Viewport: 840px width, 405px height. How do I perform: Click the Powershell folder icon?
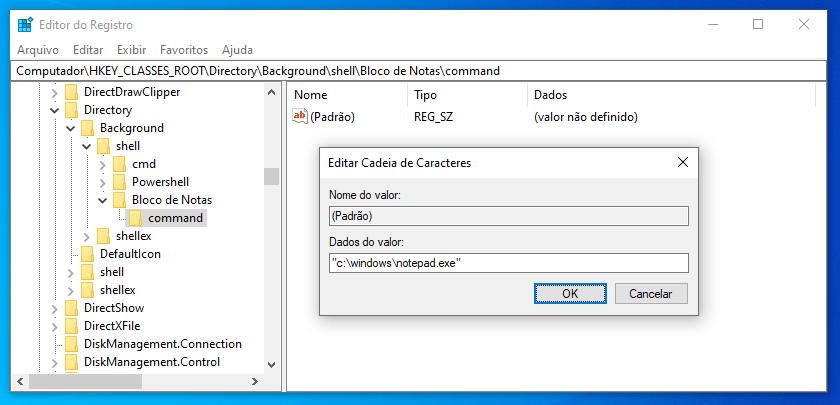tap(119, 182)
